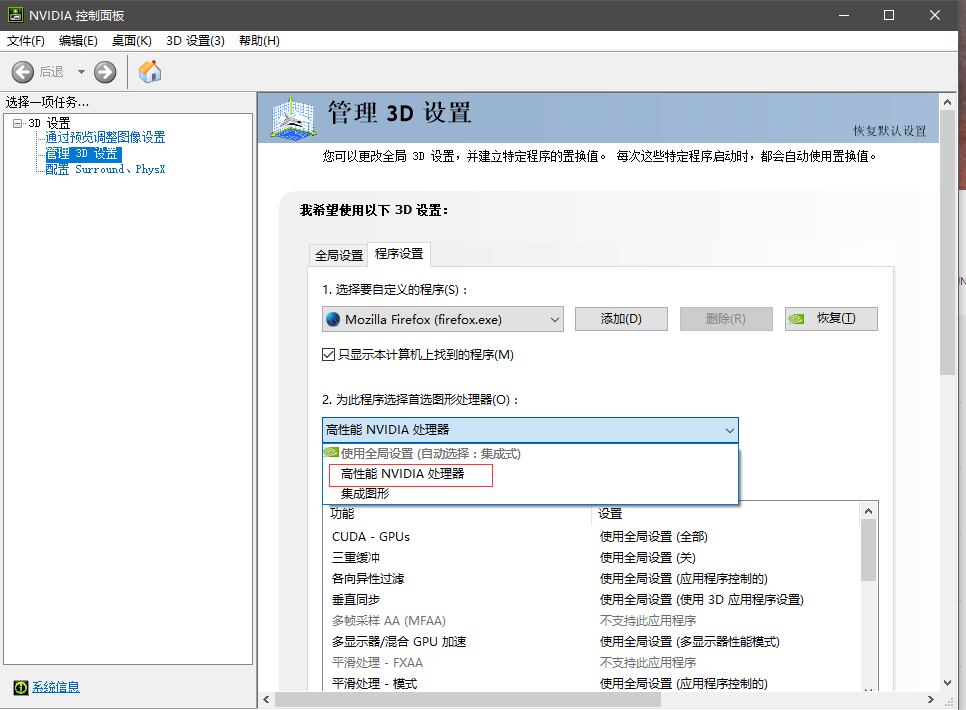The image size is (966, 710).
Task: Click the 恢复(T) button
Action: (x=831, y=319)
